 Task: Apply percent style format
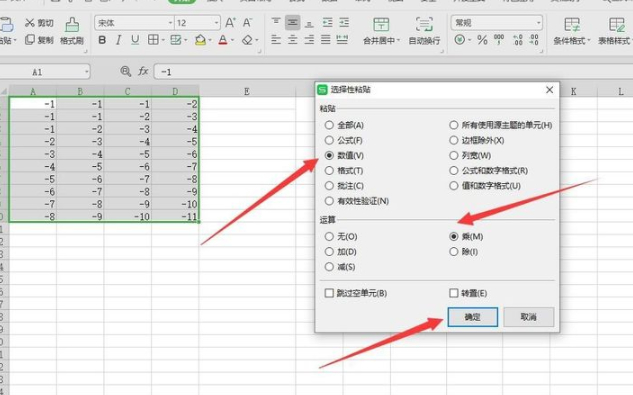tap(482, 40)
